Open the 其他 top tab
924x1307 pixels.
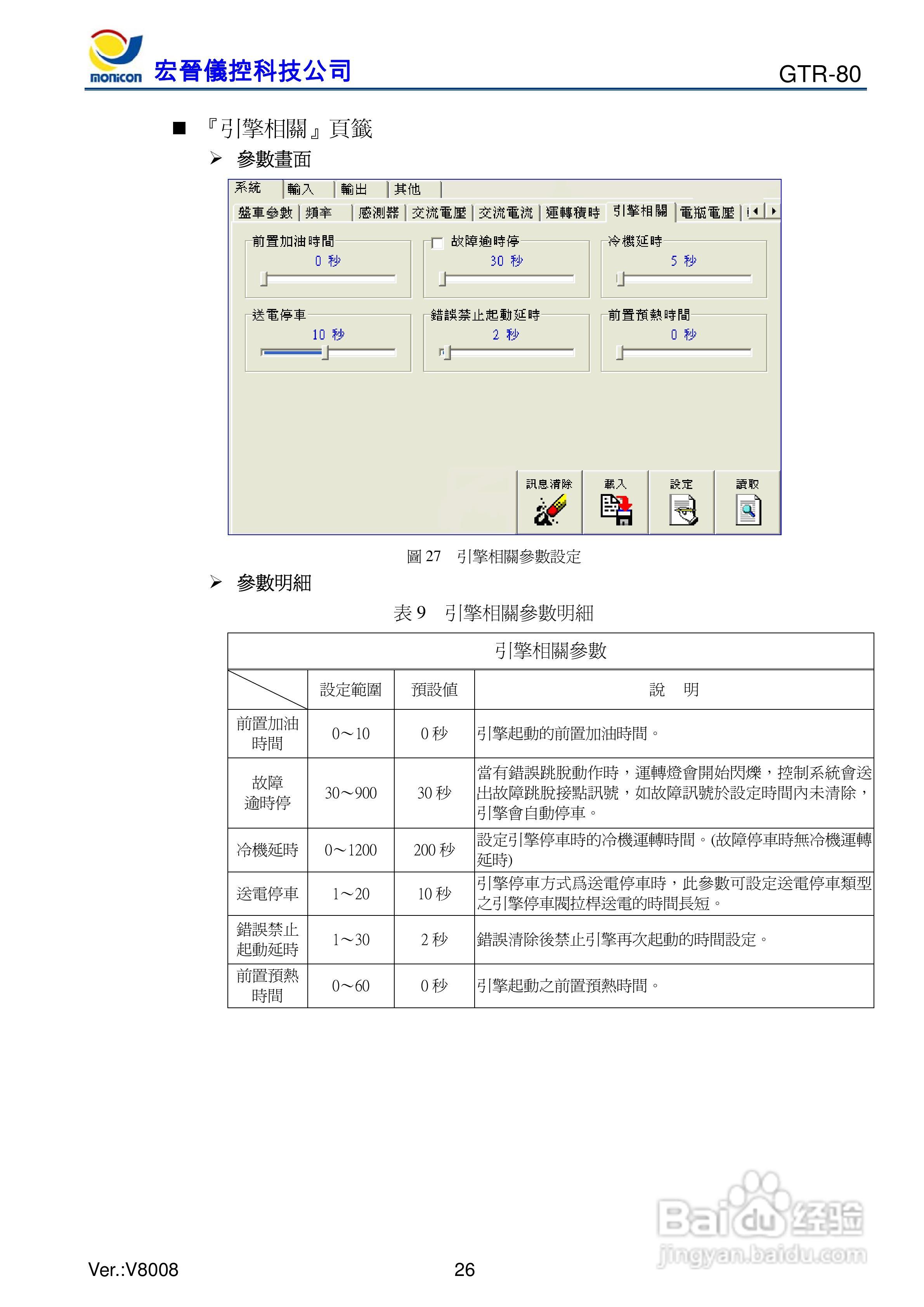tap(407, 189)
